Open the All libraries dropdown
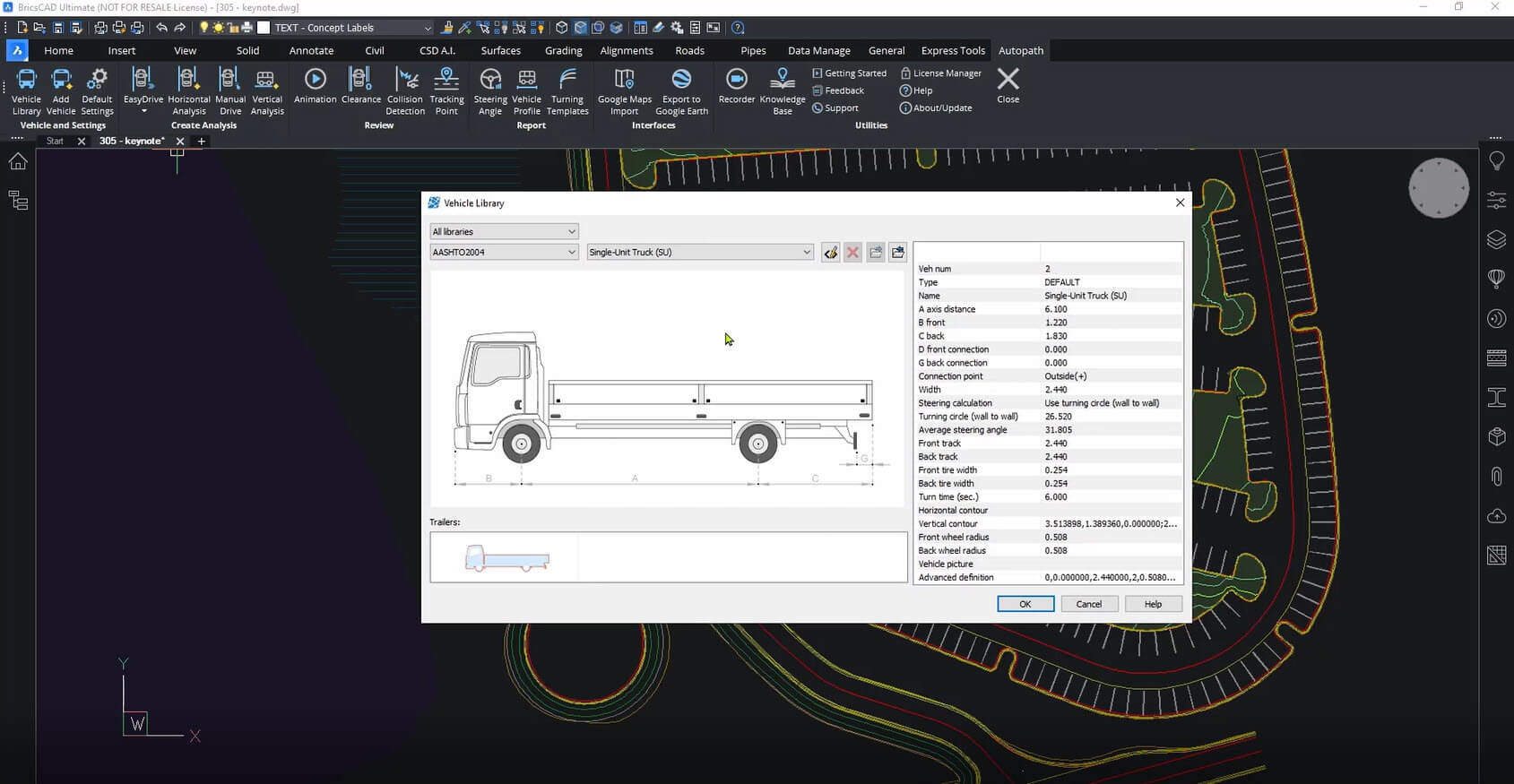1514x784 pixels. coord(504,231)
